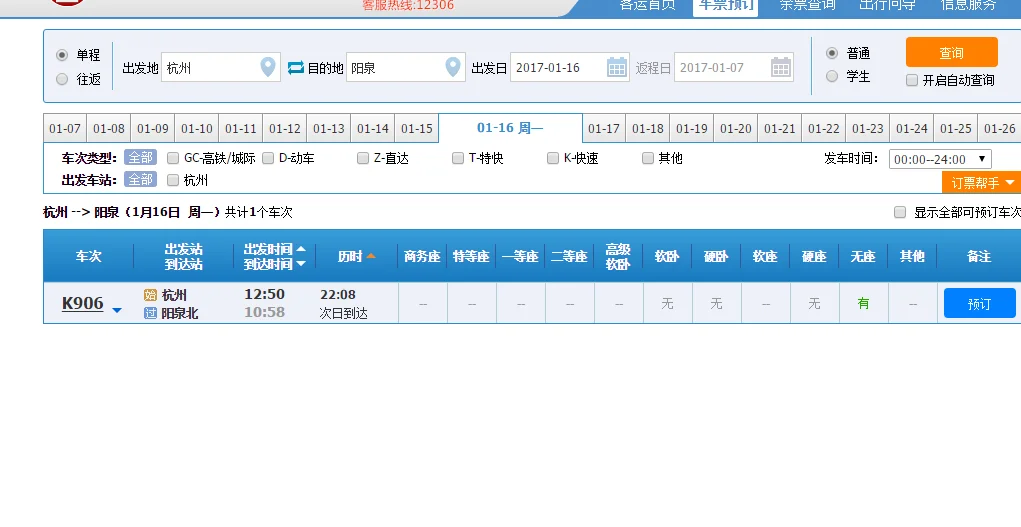The height and width of the screenshot is (527, 1021).
Task: Click 有 availability in 无座 column
Action: pos(863,303)
